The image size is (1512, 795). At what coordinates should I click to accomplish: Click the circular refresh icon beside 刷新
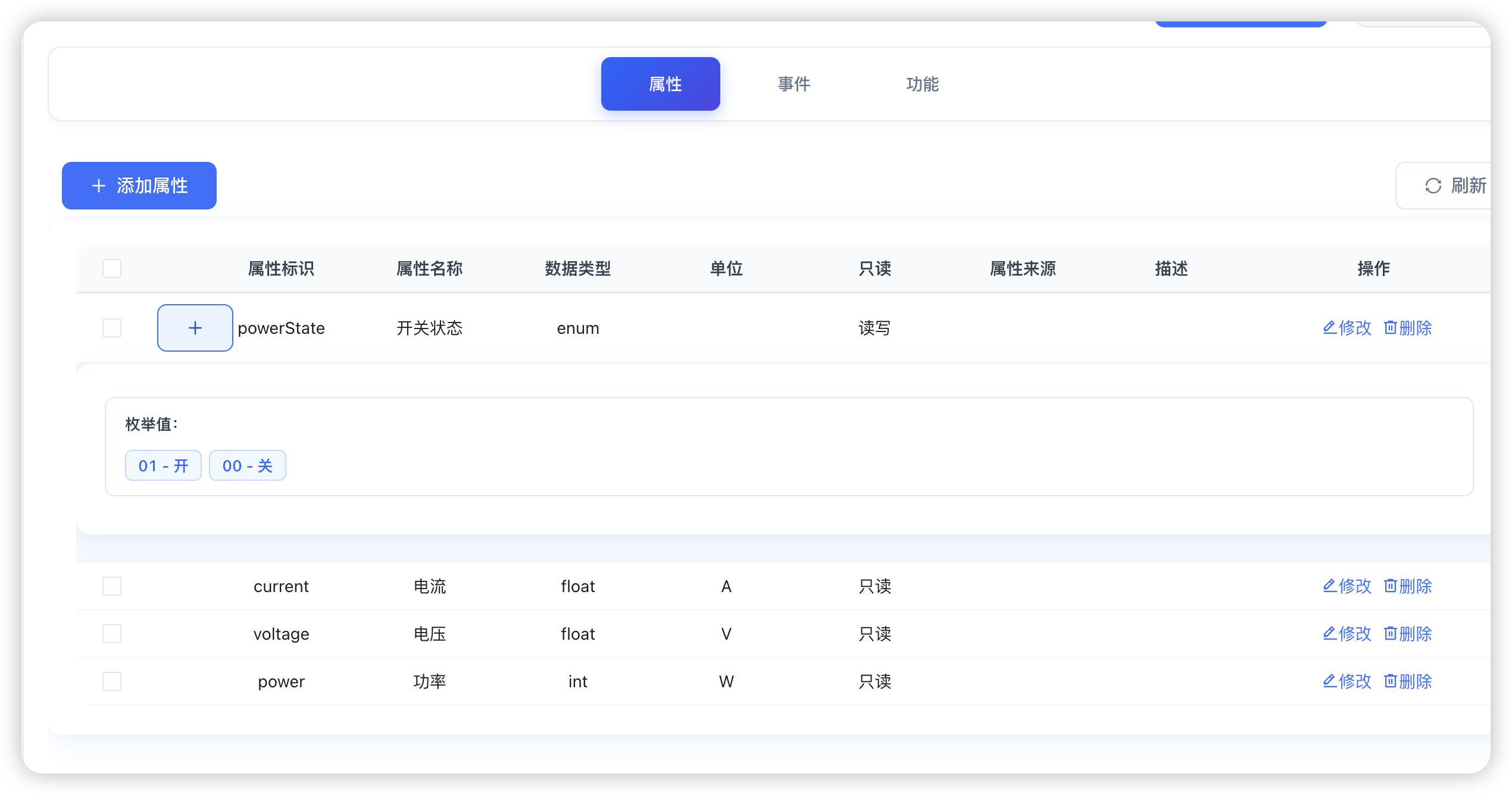click(x=1433, y=186)
